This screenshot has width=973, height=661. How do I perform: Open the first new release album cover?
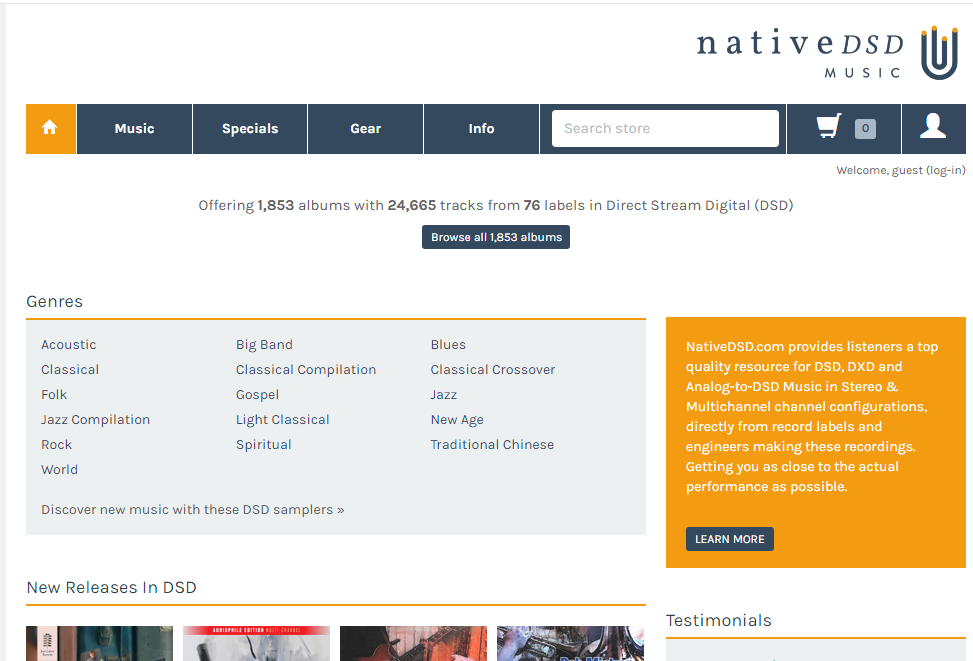(x=99, y=644)
